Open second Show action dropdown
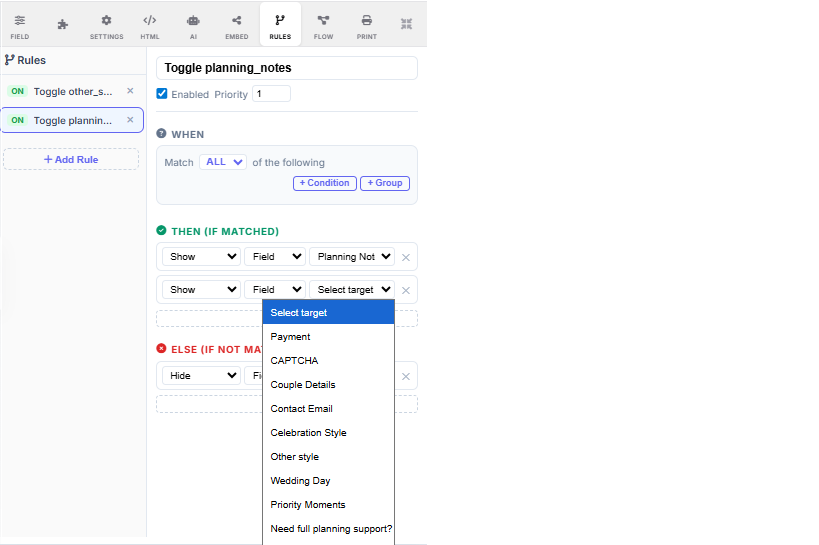 (201, 289)
